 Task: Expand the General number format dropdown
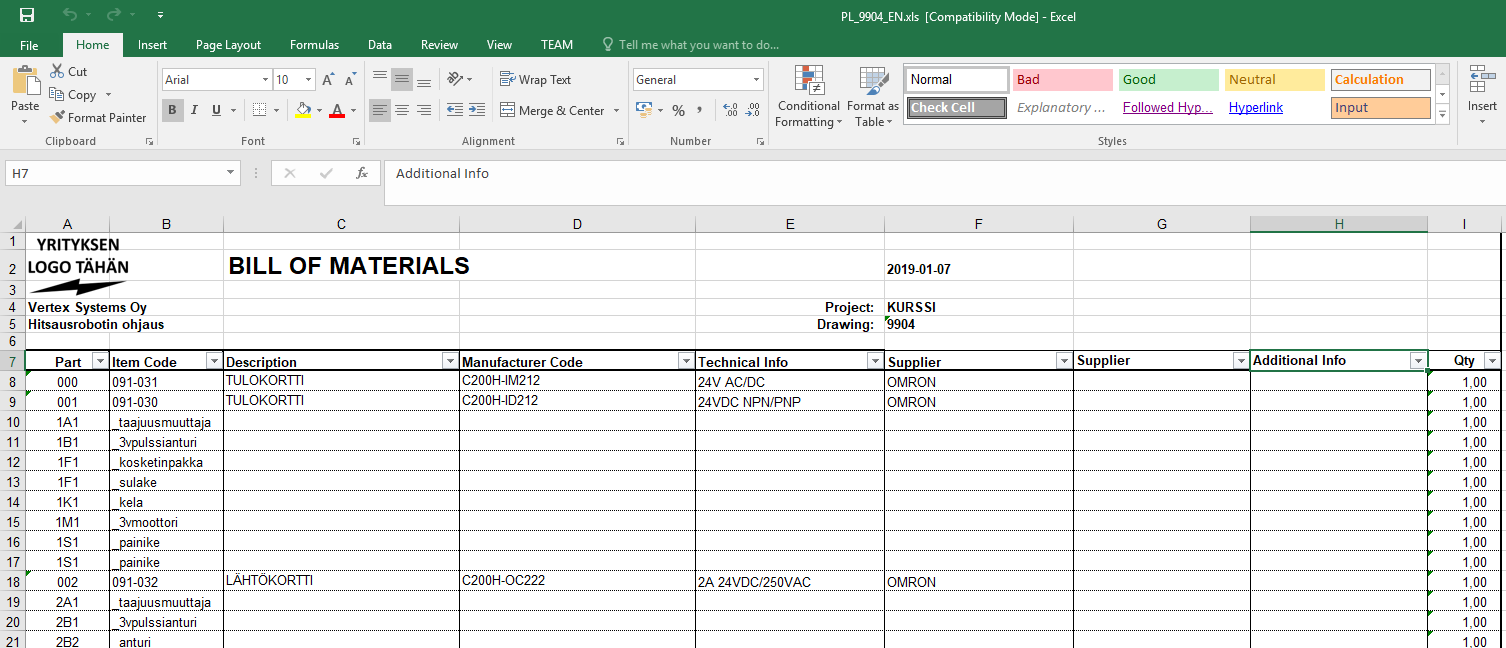coord(756,80)
